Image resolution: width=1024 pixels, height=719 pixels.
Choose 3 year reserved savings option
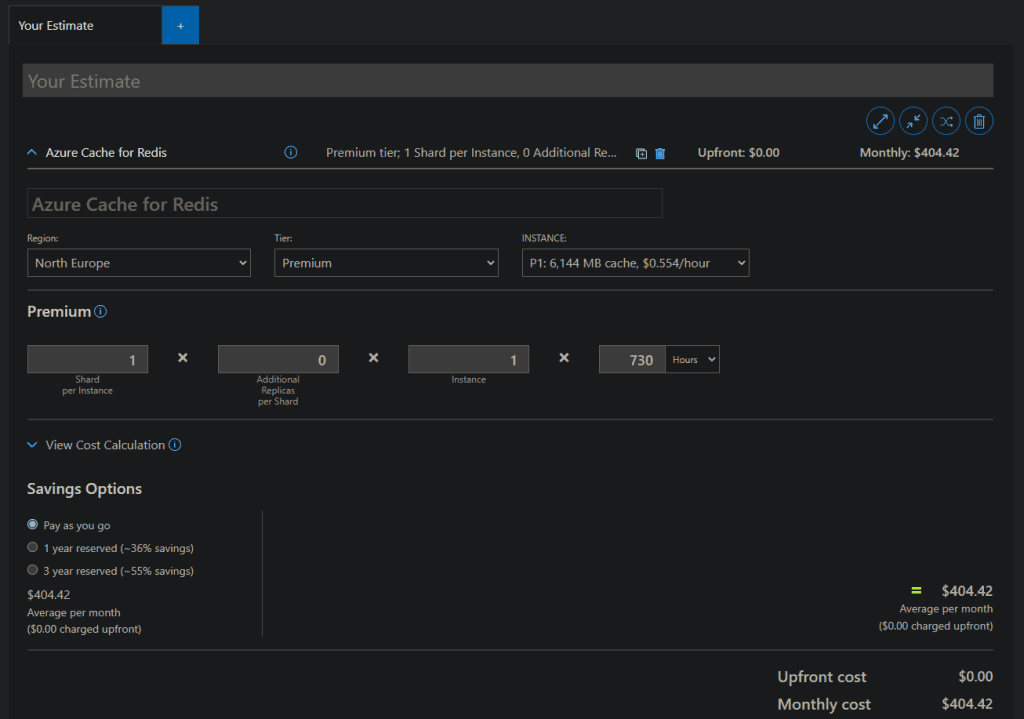[x=33, y=571]
